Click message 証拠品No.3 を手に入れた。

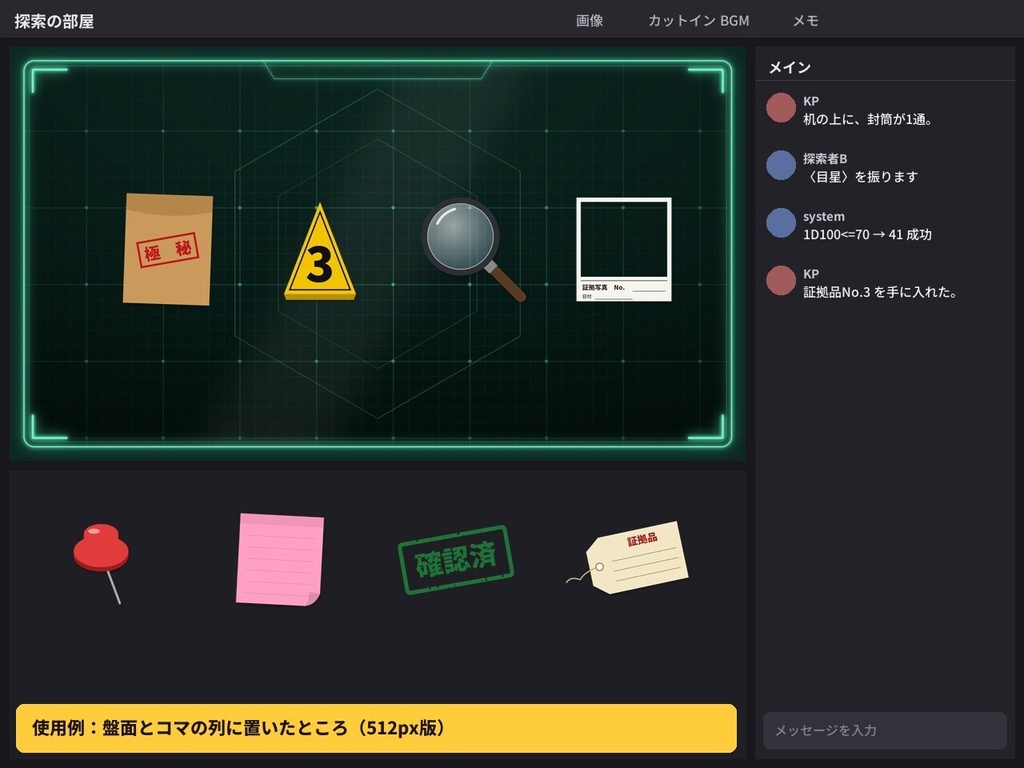880,292
